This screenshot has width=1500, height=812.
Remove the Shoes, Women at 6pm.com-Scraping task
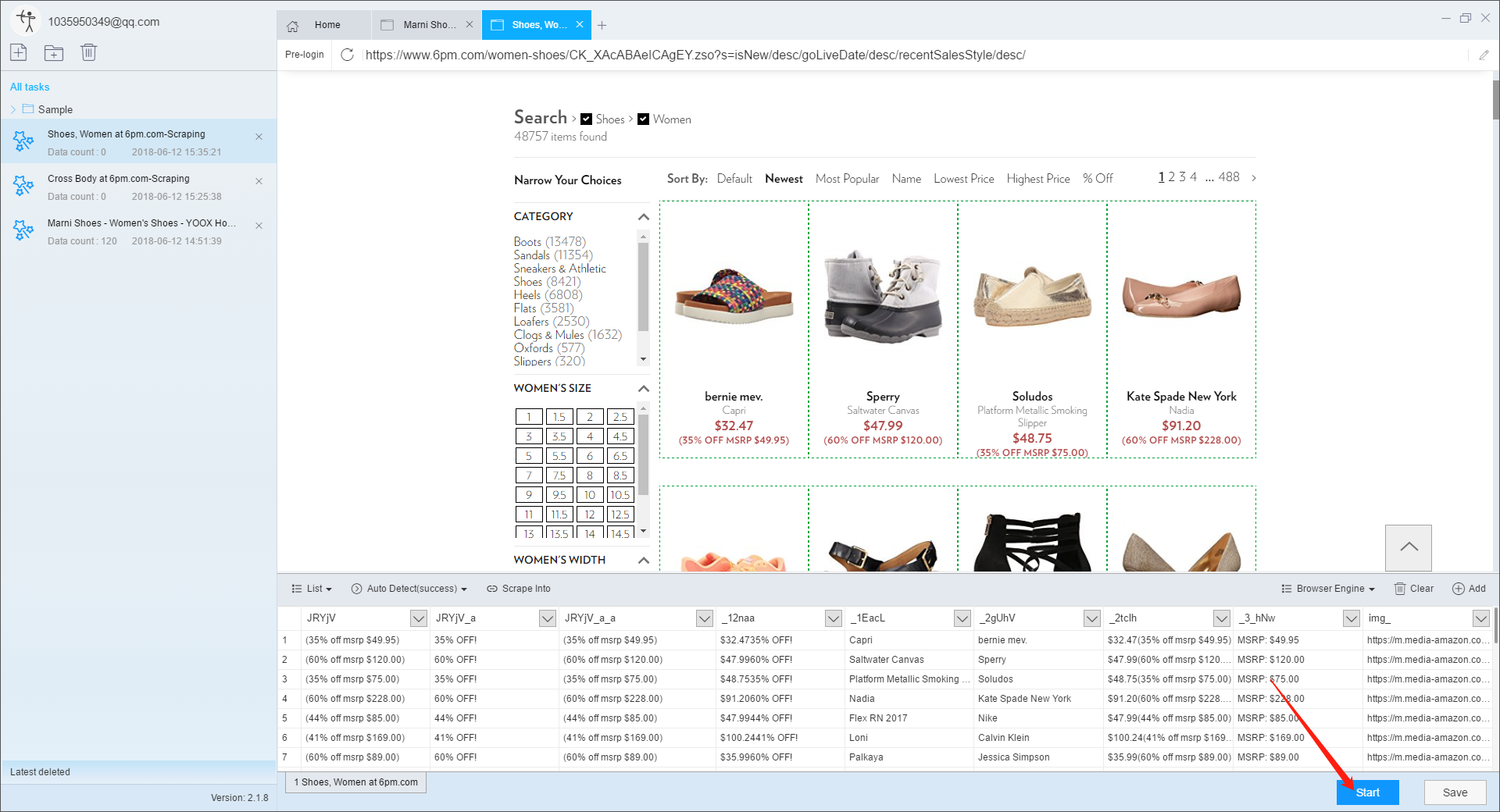click(x=259, y=137)
